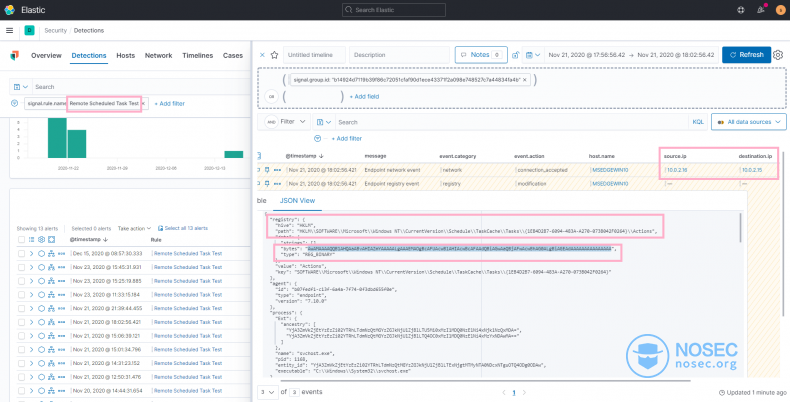This screenshot has width=790, height=402.
Task: Check the Nov 20, 2020 14:44:31 alert
Action: pyautogui.click(x=21, y=390)
